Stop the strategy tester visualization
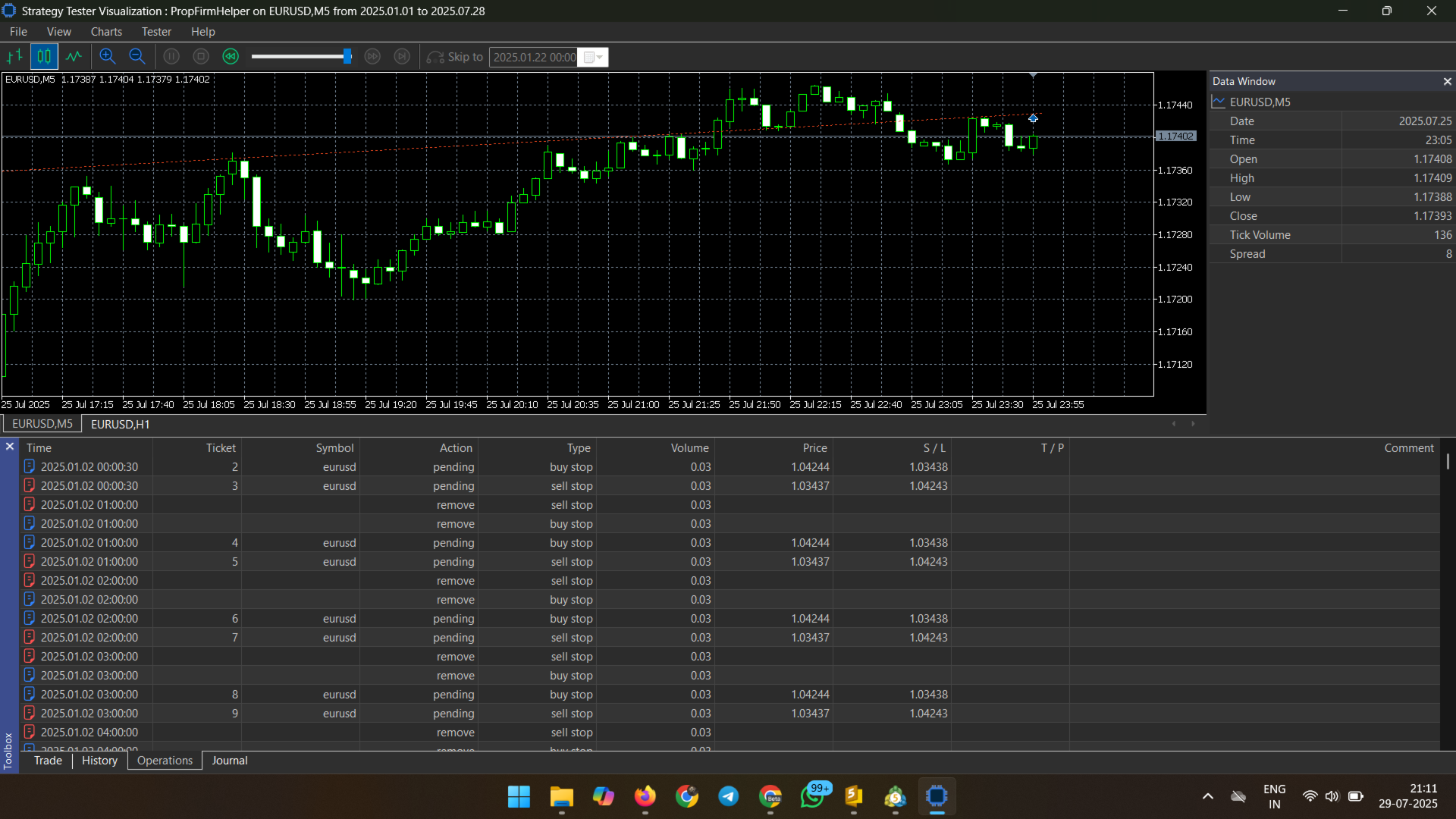The width and height of the screenshot is (1456, 819). click(201, 56)
